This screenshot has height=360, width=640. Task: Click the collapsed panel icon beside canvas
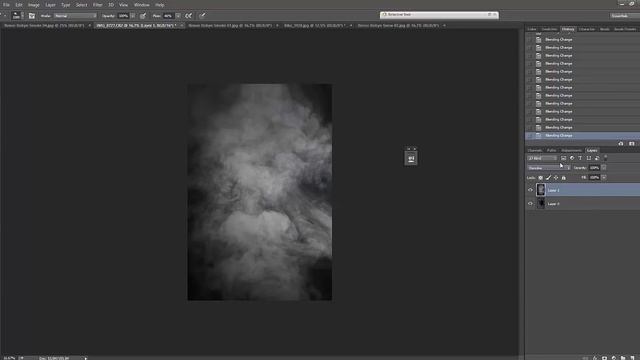(411, 158)
